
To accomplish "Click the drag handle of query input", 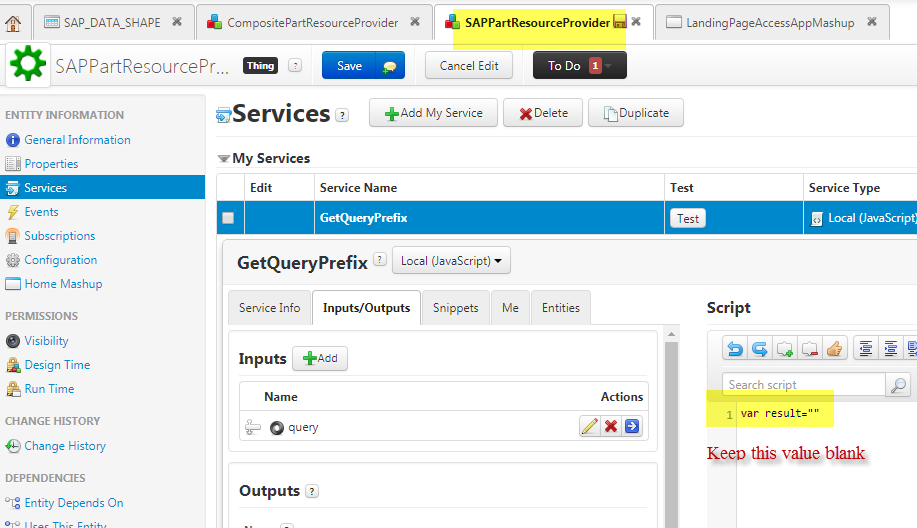I will coord(253,427).
